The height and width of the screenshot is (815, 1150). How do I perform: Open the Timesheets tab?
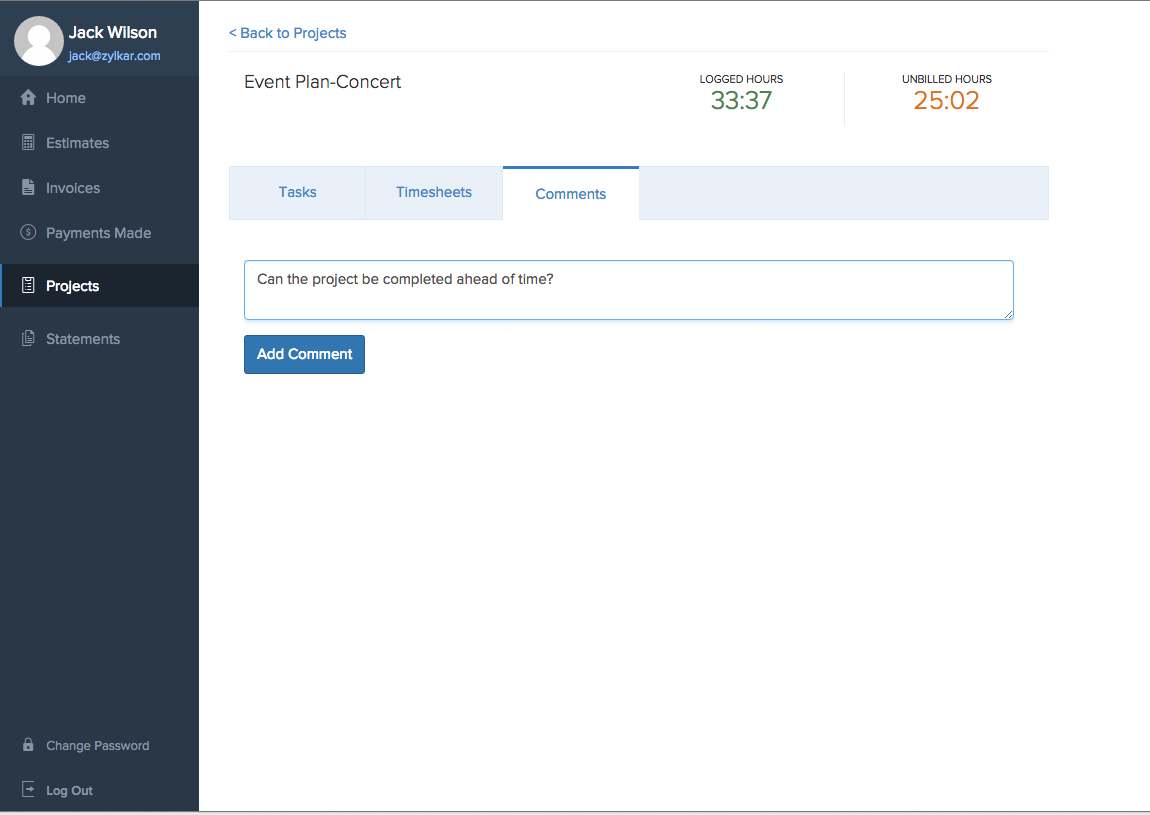point(434,192)
